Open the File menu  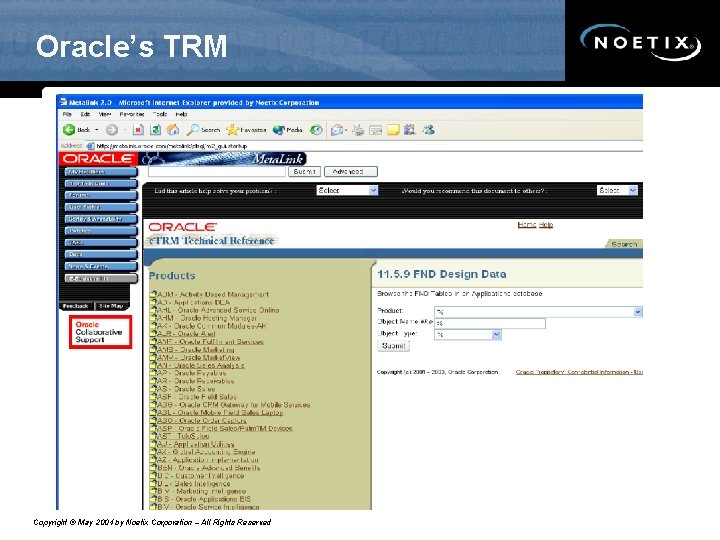(x=67, y=114)
